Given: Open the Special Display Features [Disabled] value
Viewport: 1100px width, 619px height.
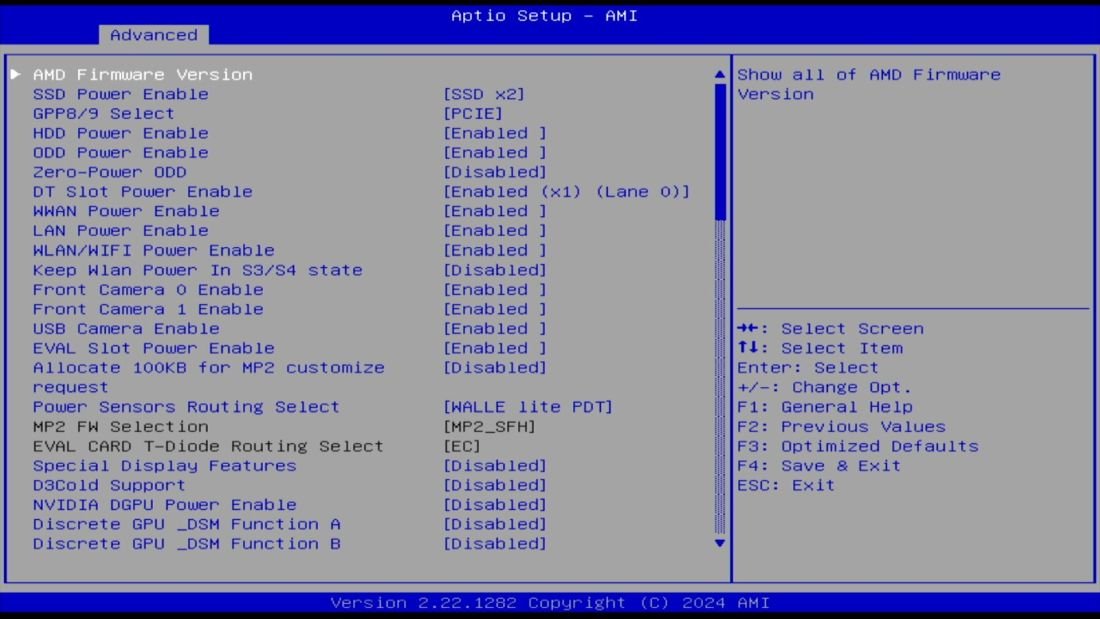Looking at the screenshot, I should tap(494, 466).
